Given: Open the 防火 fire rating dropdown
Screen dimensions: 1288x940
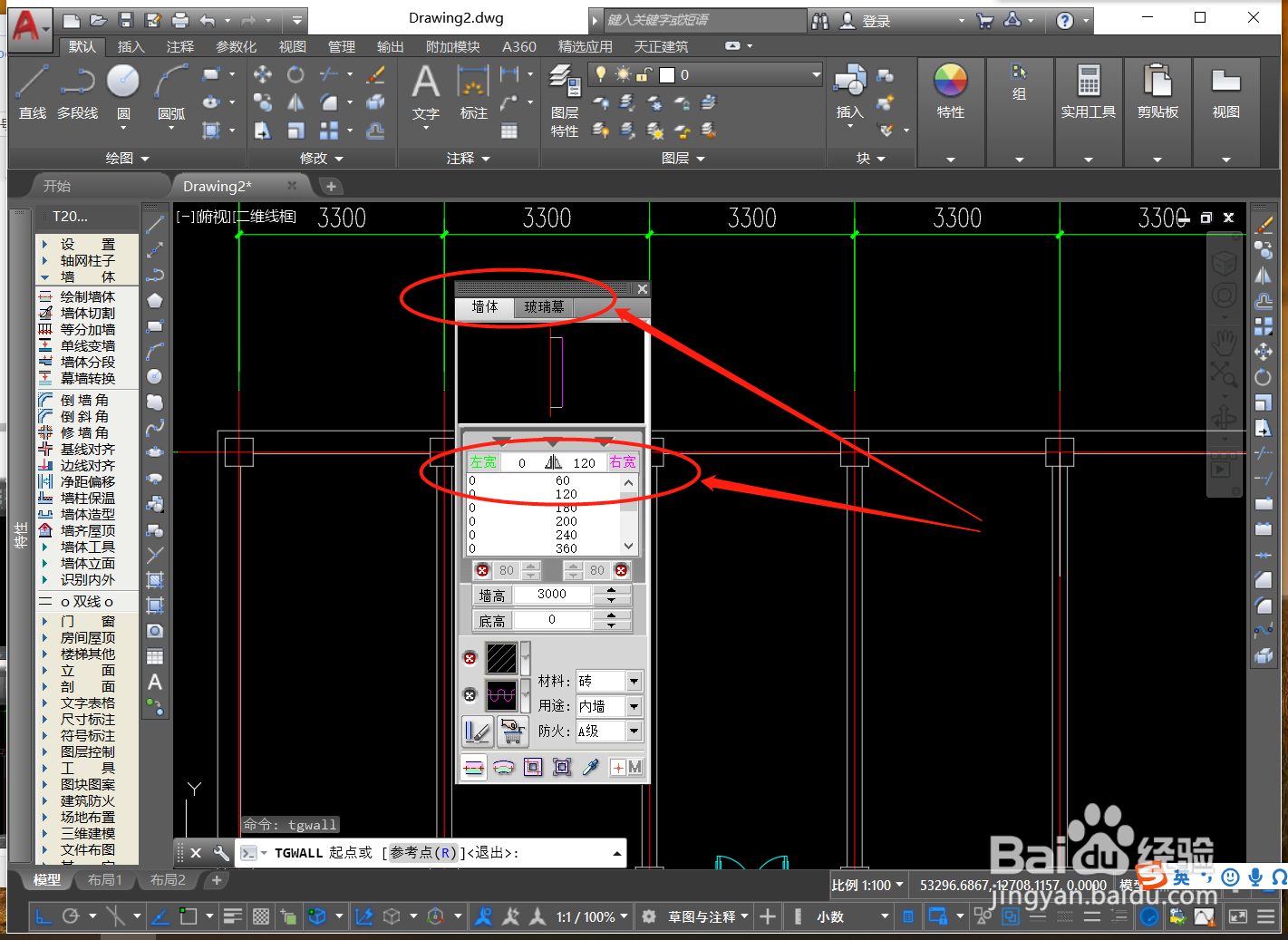Looking at the screenshot, I should click(x=634, y=731).
